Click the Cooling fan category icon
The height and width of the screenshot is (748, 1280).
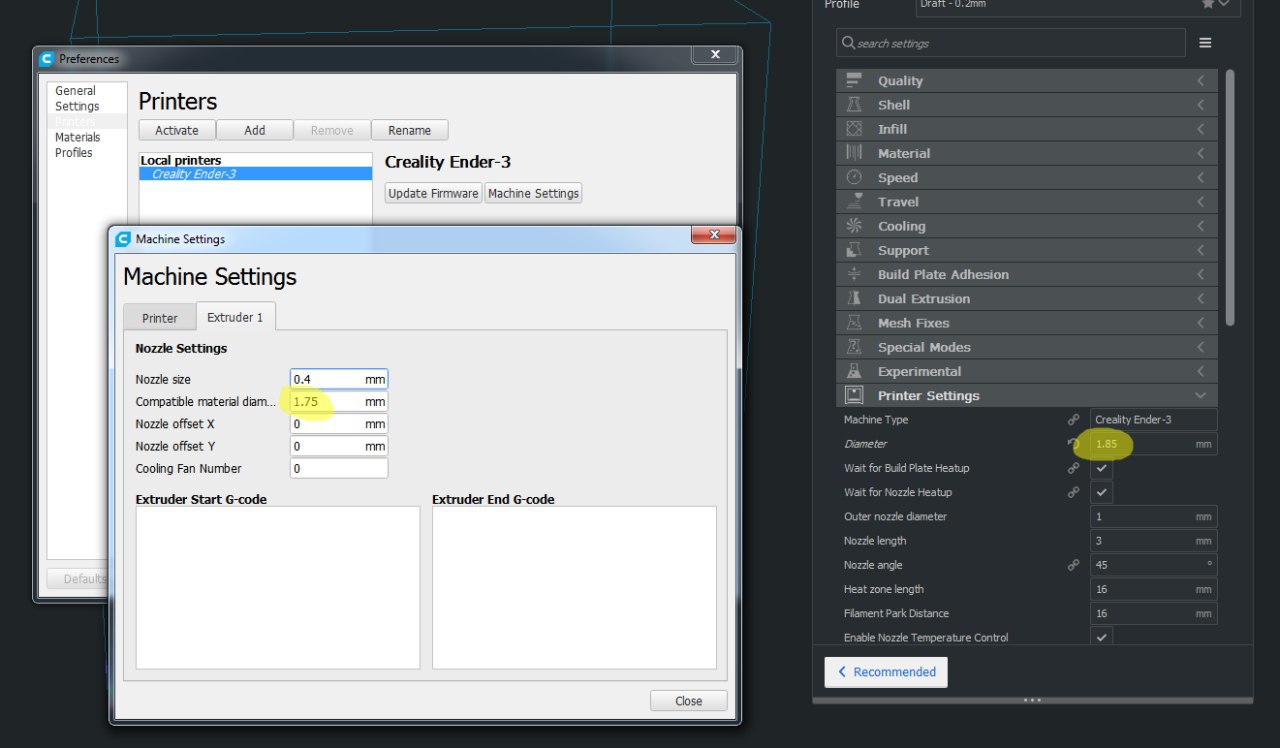coord(854,226)
